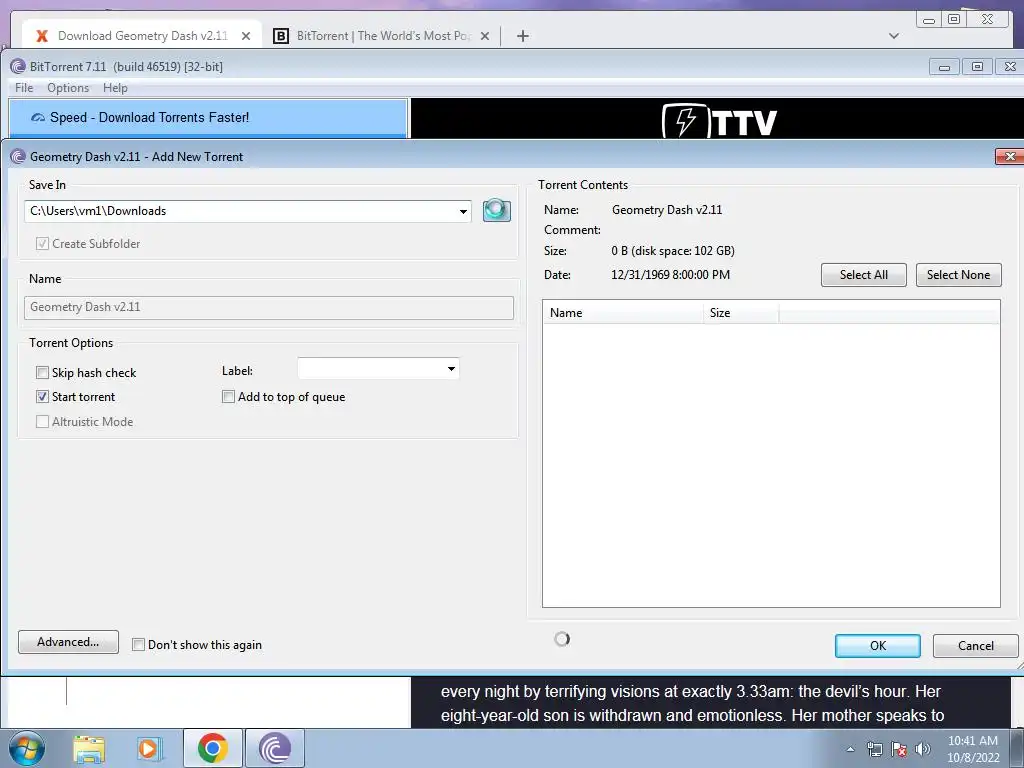
Task: Click the Cancel button
Action: (x=976, y=646)
